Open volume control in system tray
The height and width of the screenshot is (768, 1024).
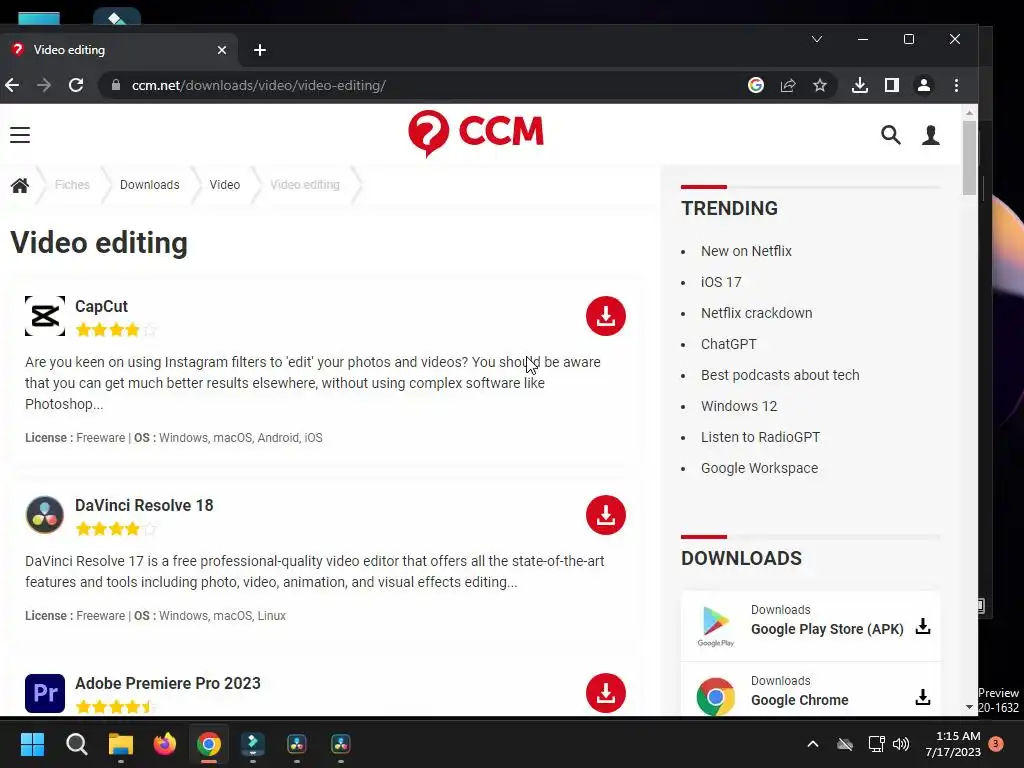tap(901, 744)
